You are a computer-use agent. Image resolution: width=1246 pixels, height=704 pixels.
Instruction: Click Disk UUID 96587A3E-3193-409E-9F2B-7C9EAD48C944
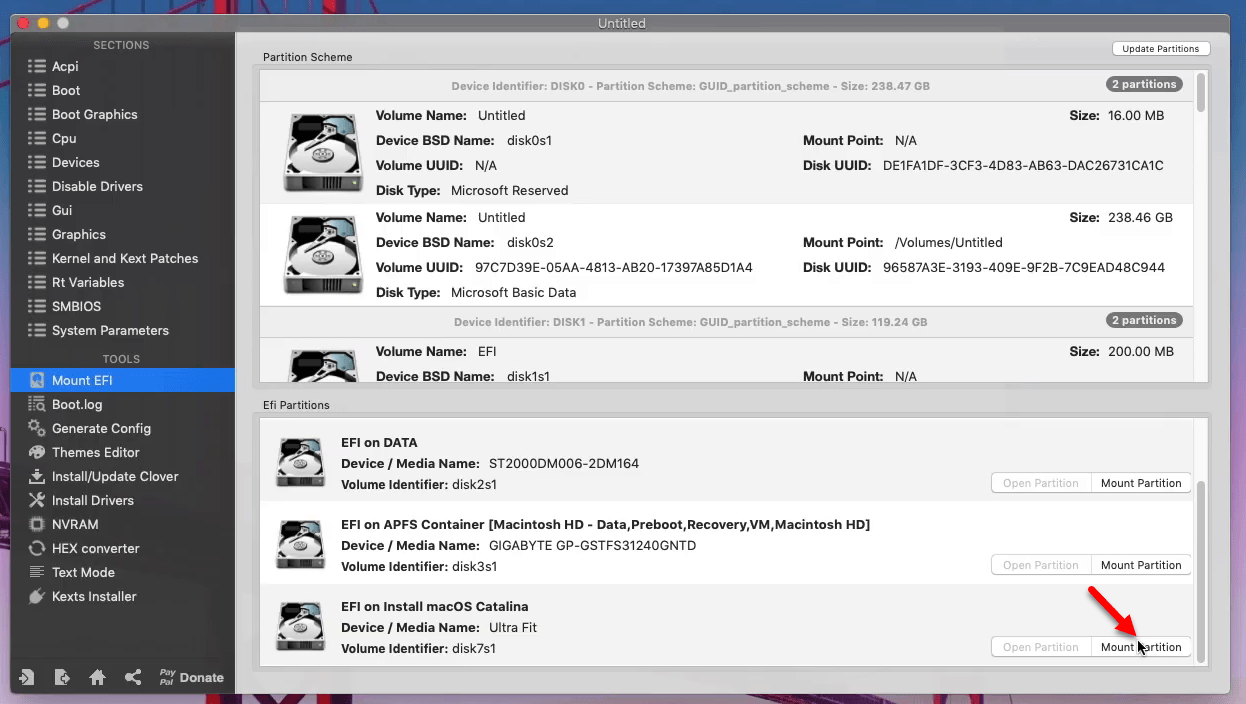tap(1024, 268)
